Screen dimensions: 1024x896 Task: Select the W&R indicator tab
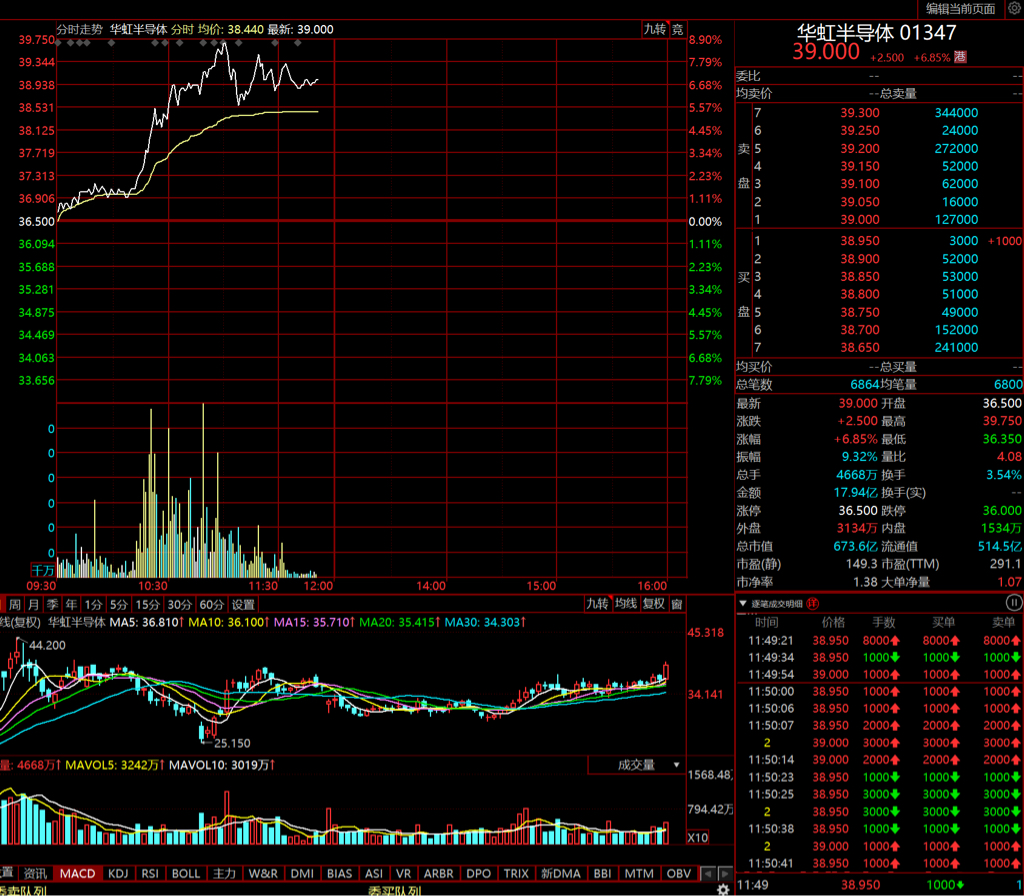coord(263,873)
